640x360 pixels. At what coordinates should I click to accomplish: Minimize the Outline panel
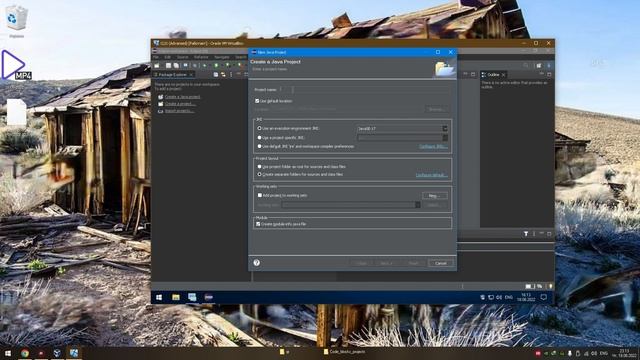tap(542, 74)
